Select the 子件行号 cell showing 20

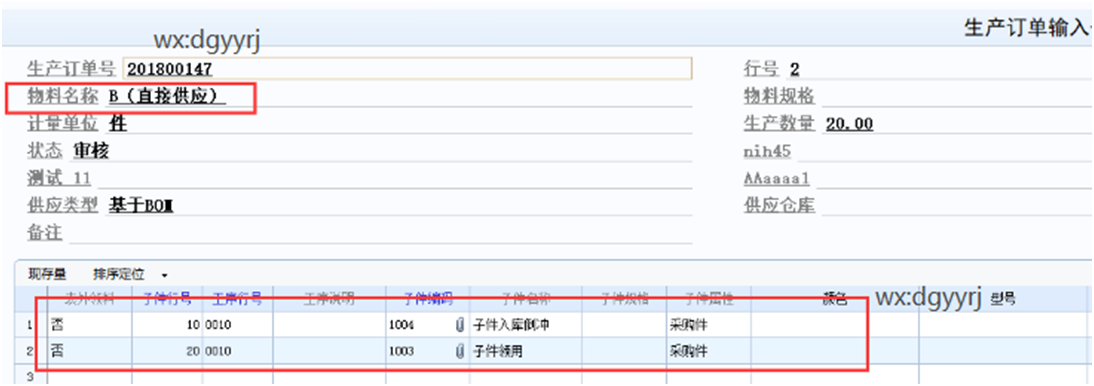pos(167,352)
